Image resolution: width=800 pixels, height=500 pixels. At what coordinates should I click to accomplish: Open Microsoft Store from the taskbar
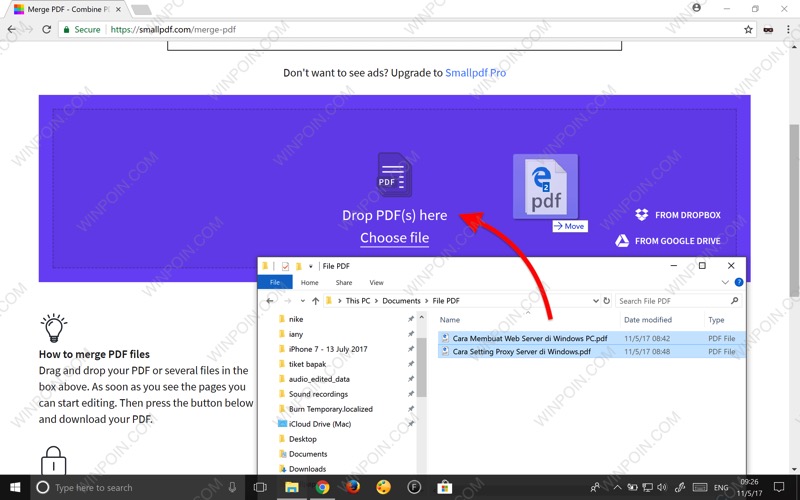pyautogui.click(x=444, y=487)
